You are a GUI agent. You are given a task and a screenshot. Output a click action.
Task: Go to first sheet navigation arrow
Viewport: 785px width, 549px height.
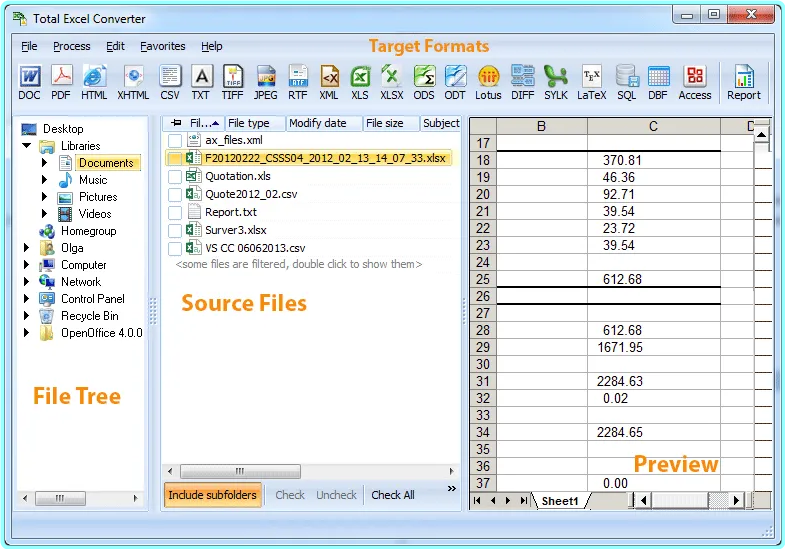tap(477, 500)
